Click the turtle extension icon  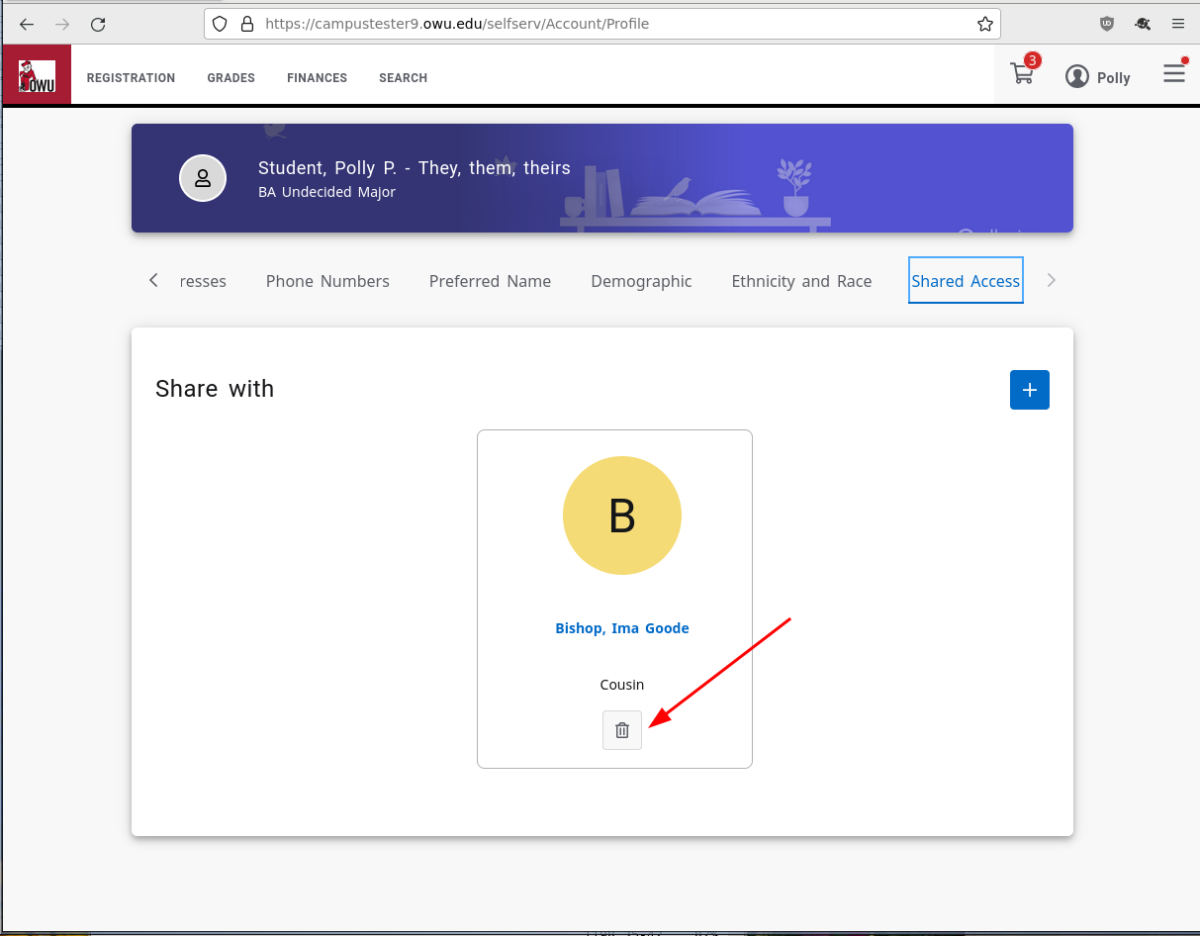[x=1142, y=24]
